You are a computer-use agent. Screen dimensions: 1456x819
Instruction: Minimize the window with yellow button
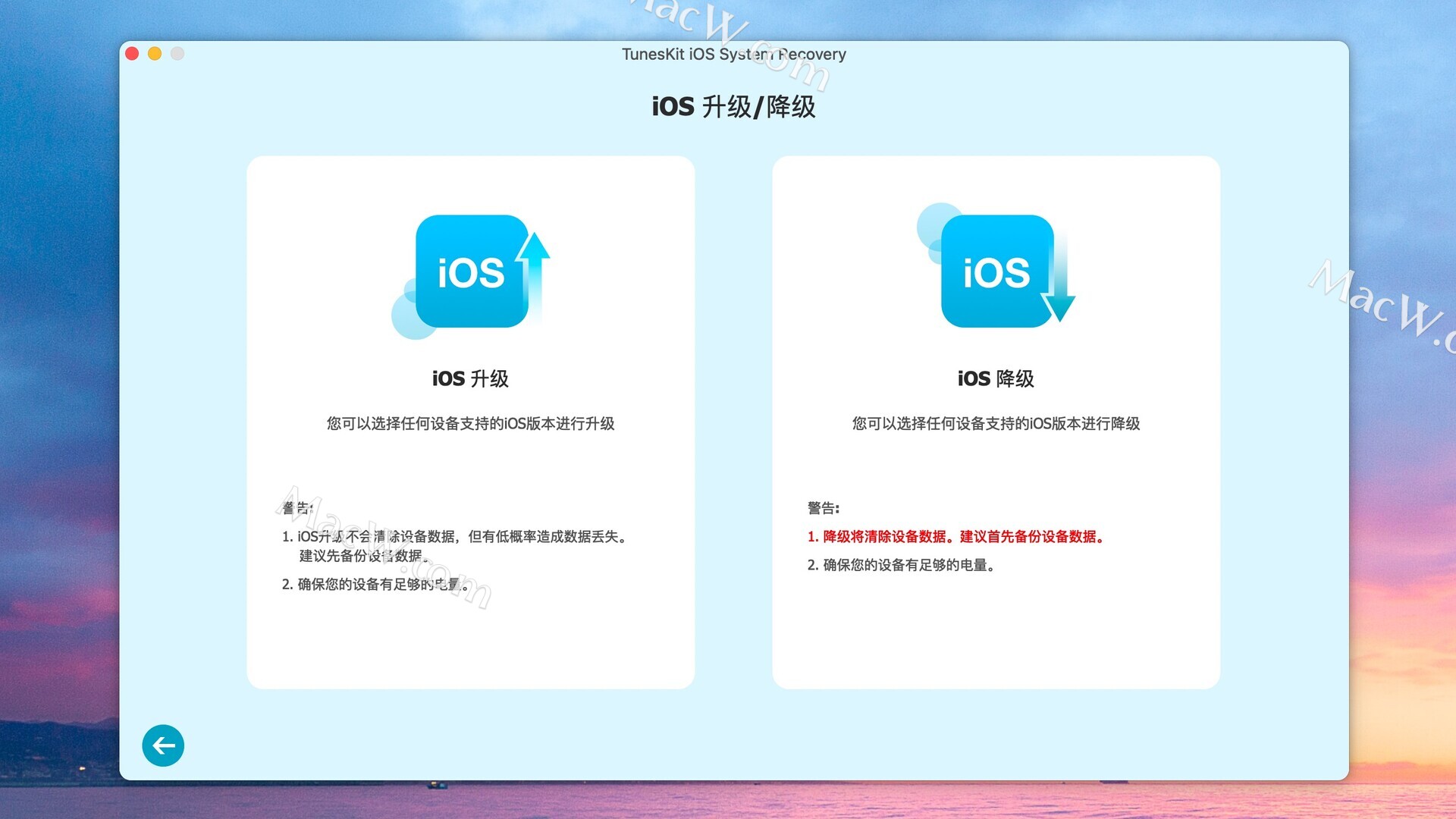[x=155, y=53]
